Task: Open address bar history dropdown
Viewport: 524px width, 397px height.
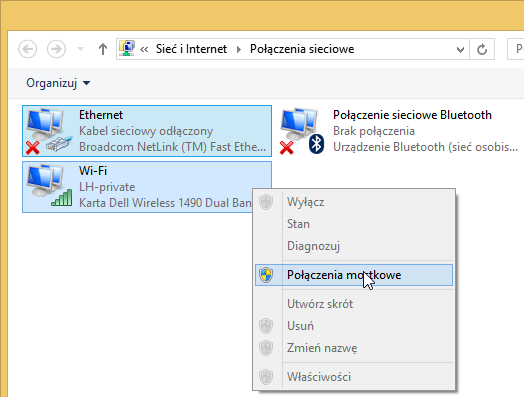Action: pyautogui.click(x=460, y=49)
